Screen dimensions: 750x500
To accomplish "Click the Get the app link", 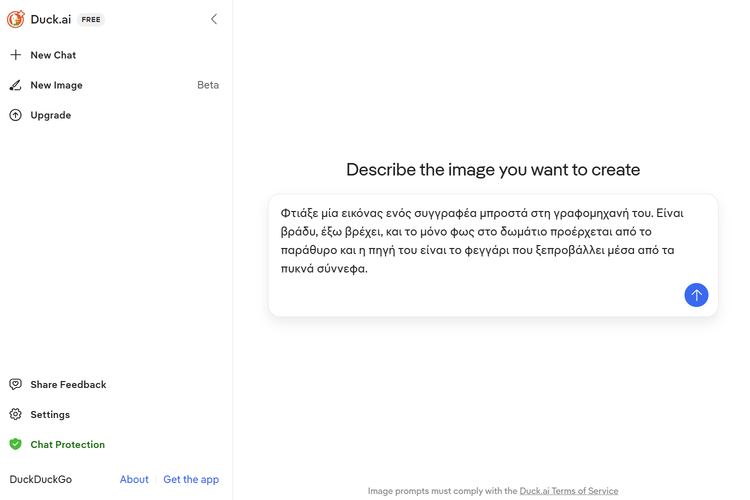I will pyautogui.click(x=191, y=479).
